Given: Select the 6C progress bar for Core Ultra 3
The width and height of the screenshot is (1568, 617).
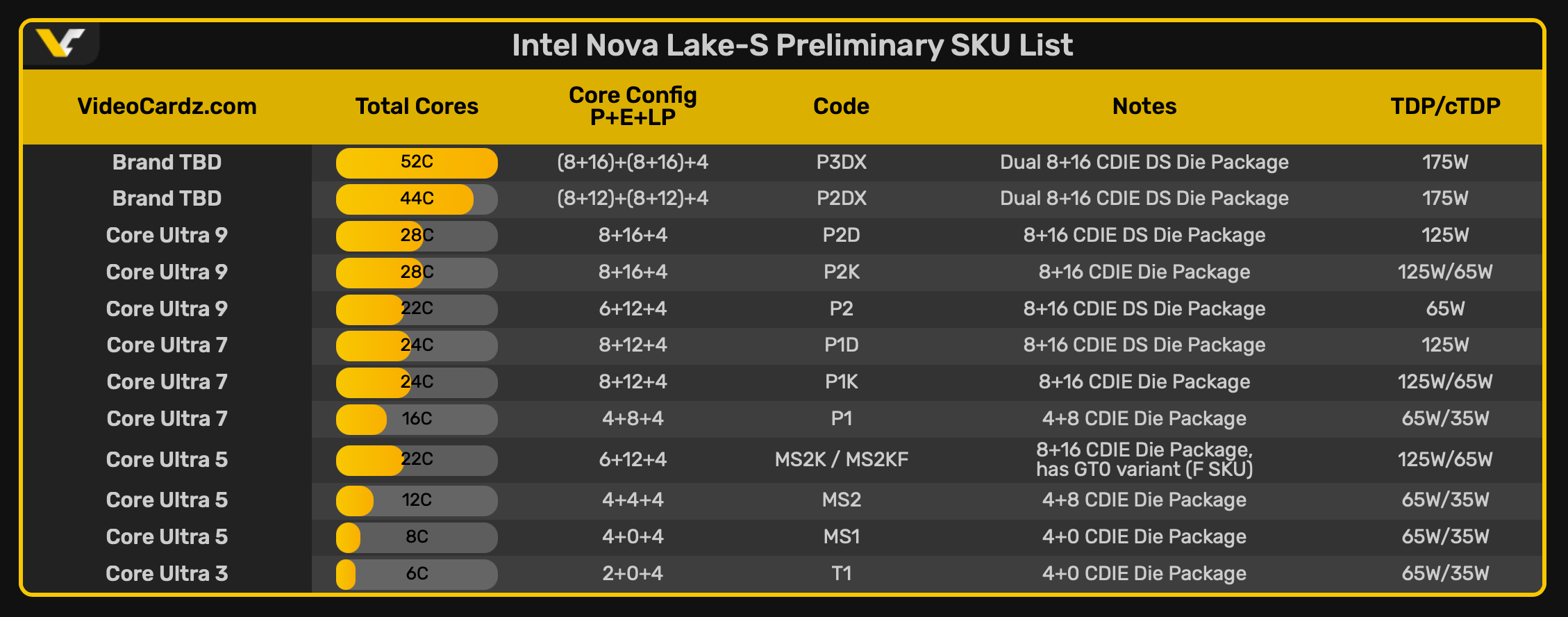Looking at the screenshot, I should pos(417,574).
